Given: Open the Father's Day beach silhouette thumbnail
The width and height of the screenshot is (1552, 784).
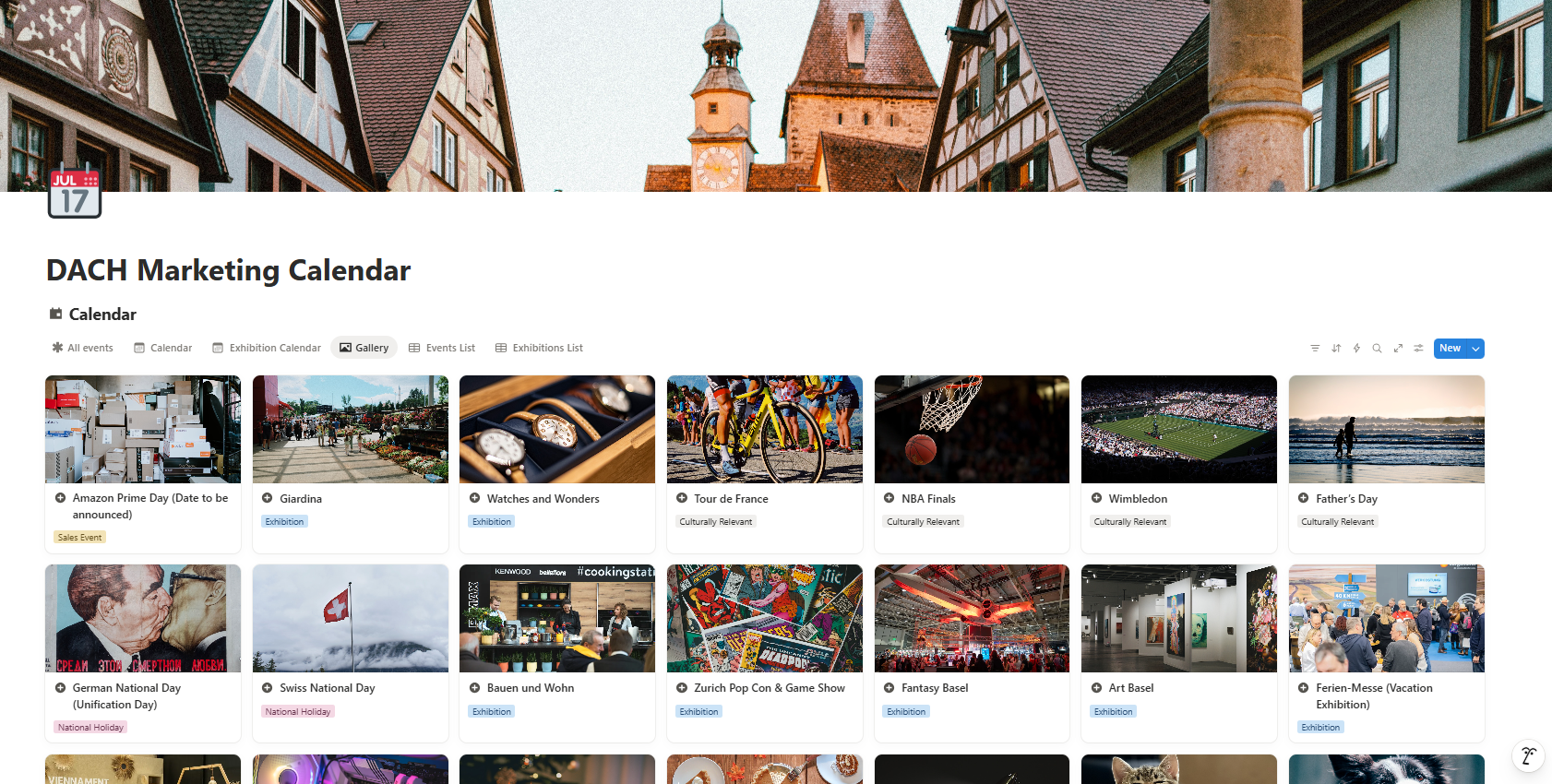Looking at the screenshot, I should point(1386,429).
